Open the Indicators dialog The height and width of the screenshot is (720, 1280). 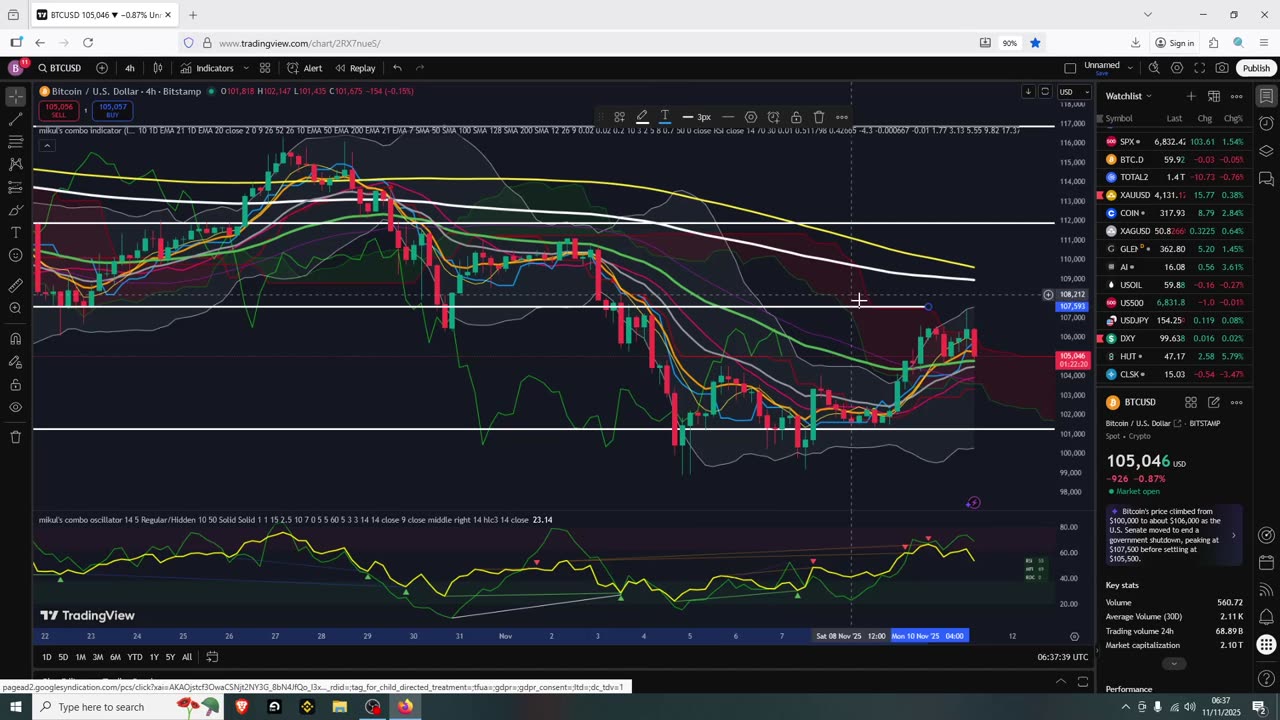click(x=206, y=68)
